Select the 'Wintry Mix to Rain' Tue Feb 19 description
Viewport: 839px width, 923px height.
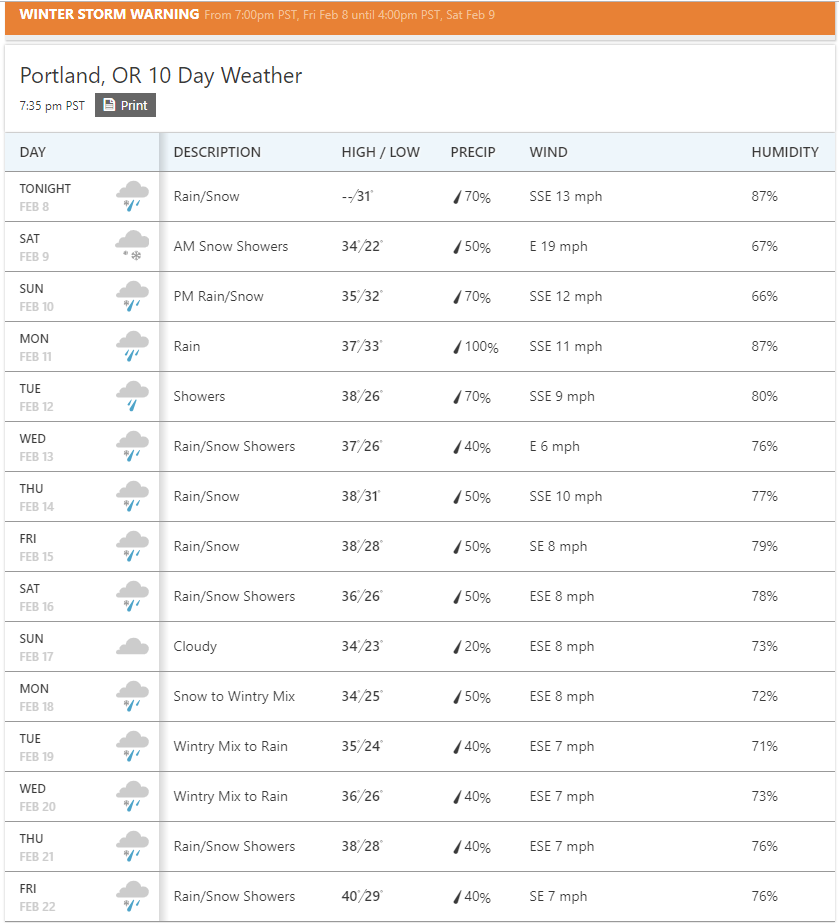(230, 746)
